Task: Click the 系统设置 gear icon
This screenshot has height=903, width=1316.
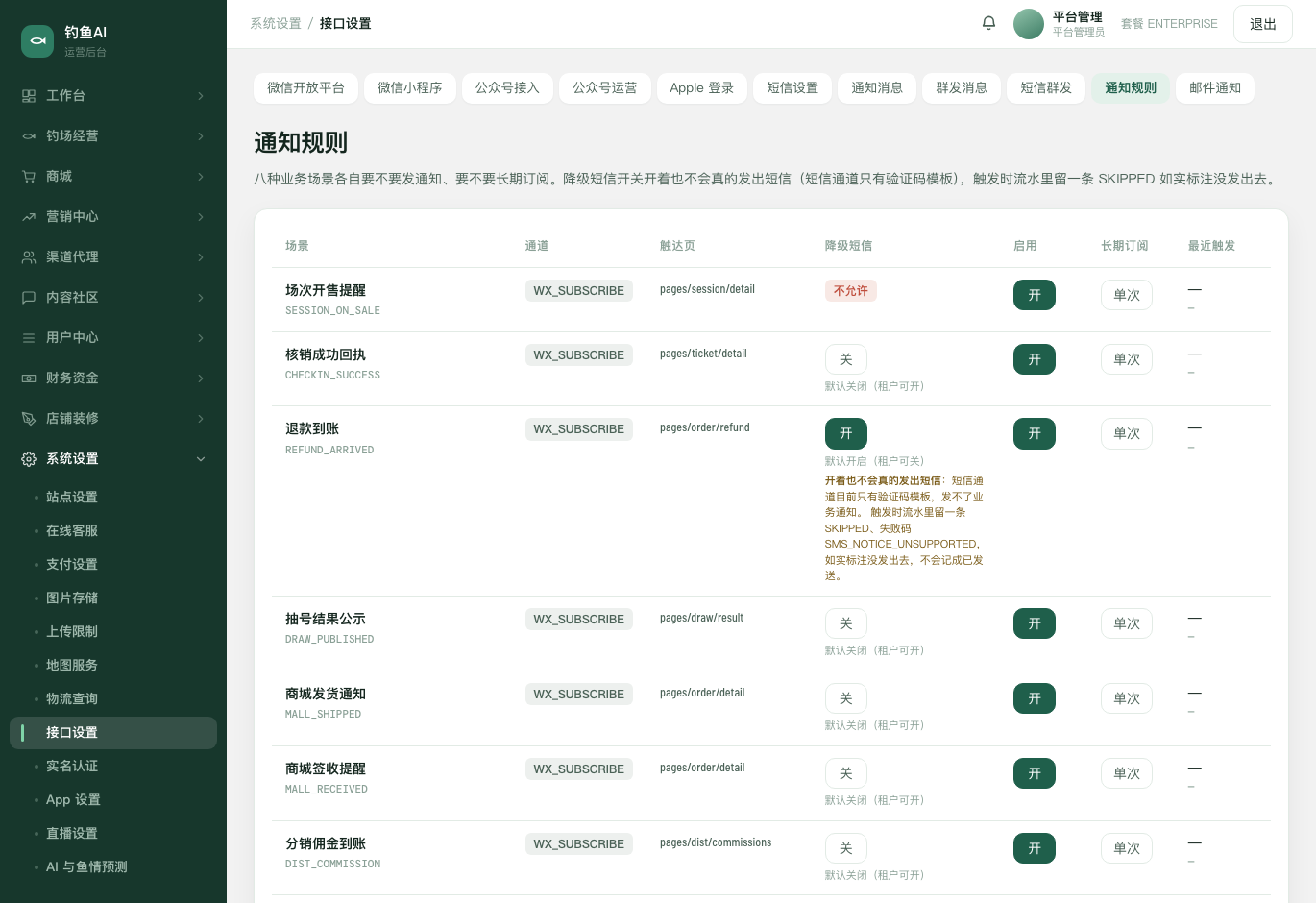Action: pos(29,459)
